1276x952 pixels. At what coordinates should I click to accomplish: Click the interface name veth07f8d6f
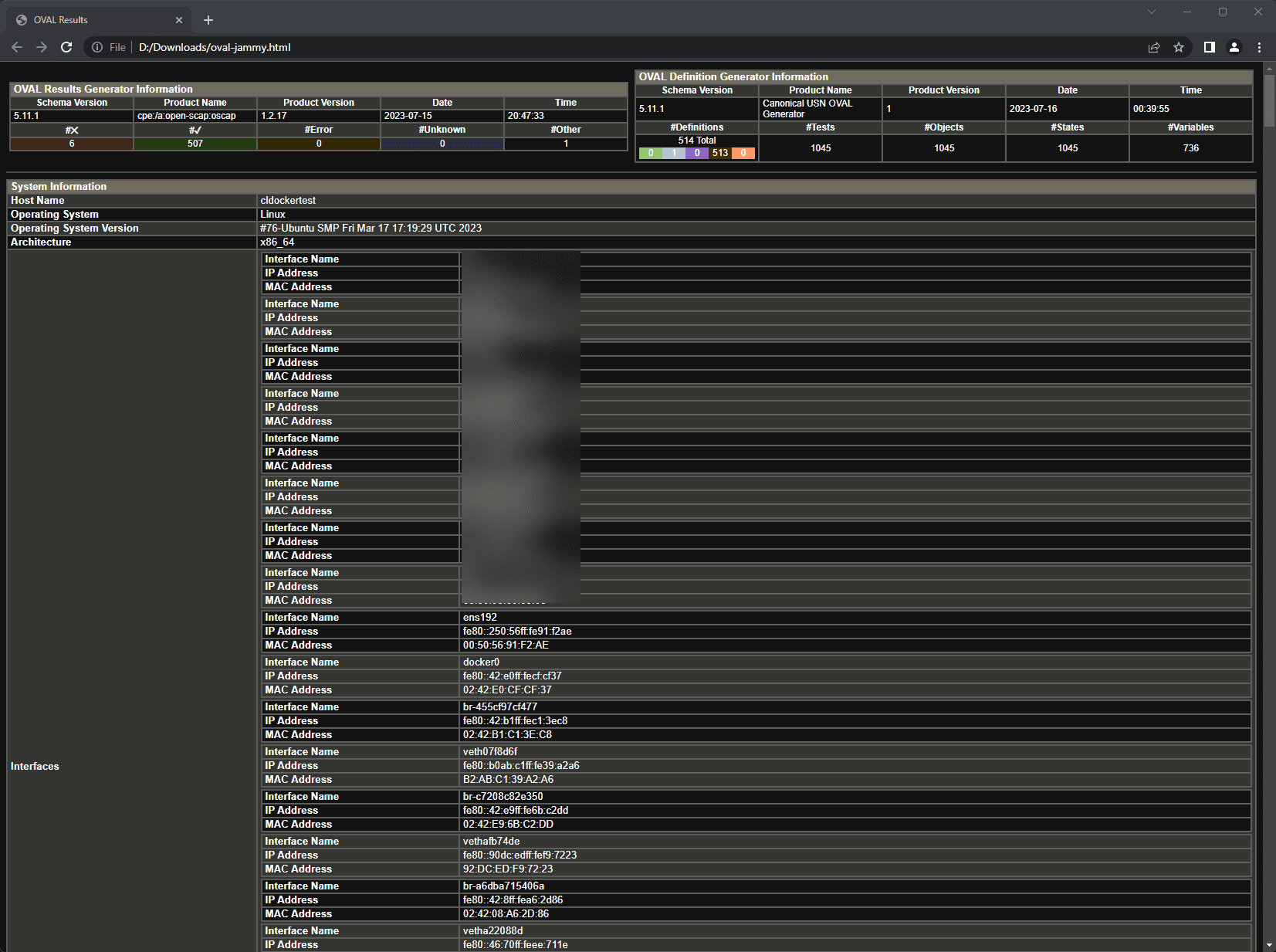click(490, 752)
